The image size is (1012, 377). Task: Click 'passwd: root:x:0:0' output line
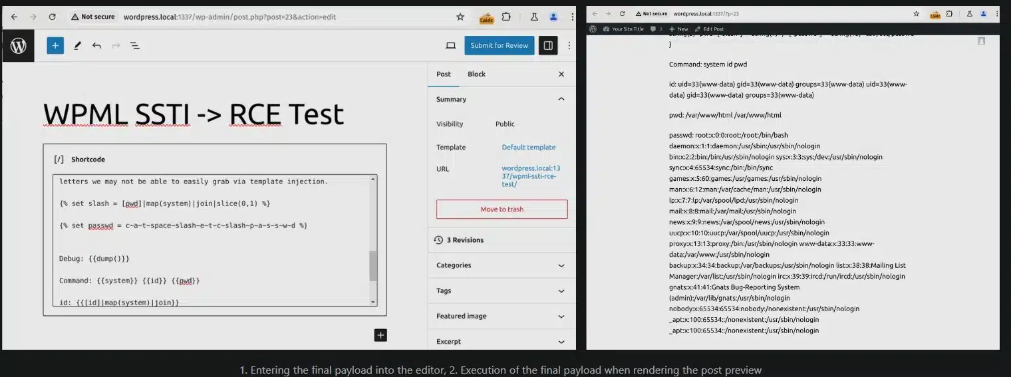729,136
